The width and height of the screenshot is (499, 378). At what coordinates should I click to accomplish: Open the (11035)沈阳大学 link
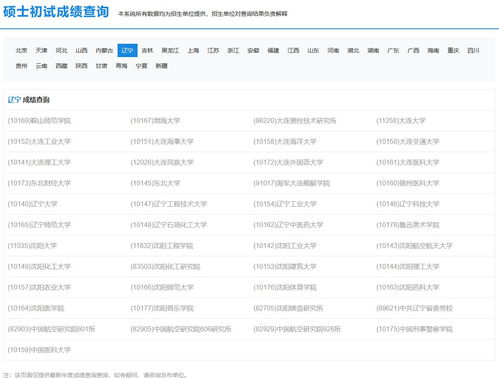(x=32, y=246)
